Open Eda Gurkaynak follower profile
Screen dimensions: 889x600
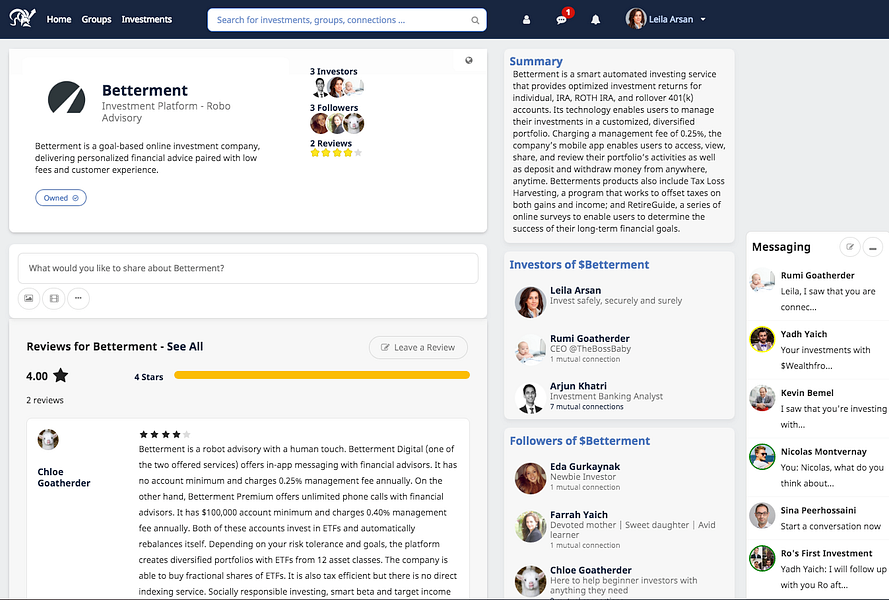coord(585,467)
